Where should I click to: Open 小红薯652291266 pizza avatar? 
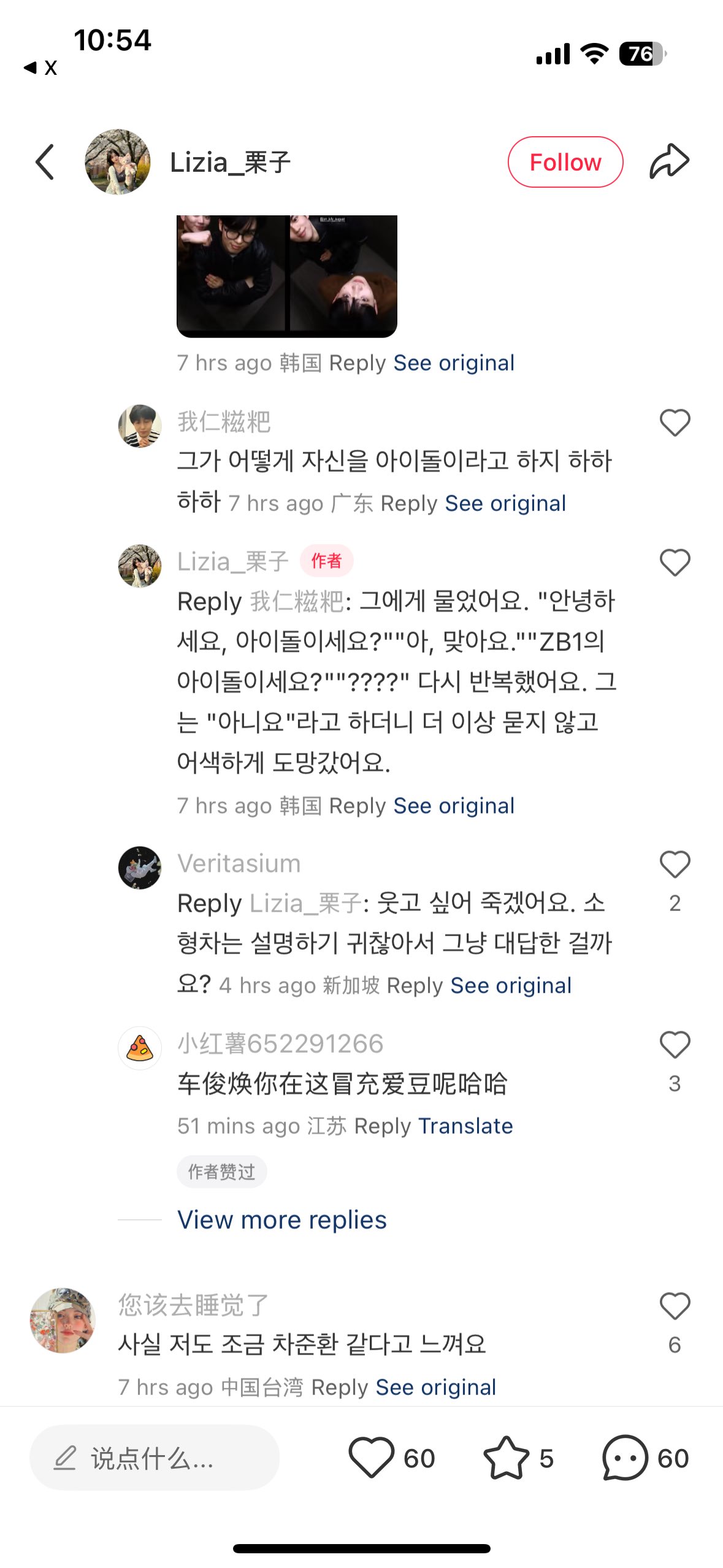(140, 1048)
